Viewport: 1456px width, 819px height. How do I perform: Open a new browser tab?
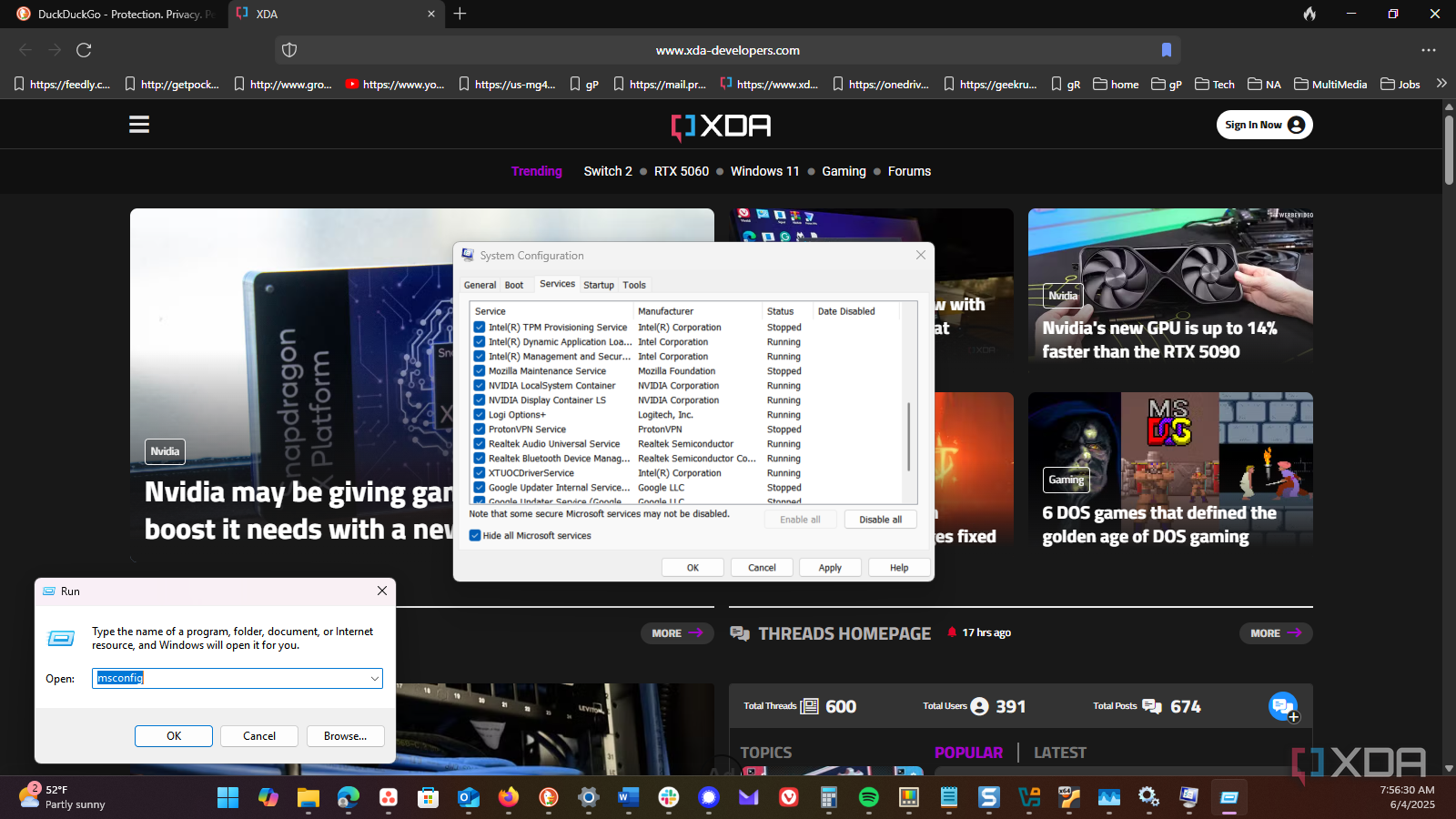(460, 14)
